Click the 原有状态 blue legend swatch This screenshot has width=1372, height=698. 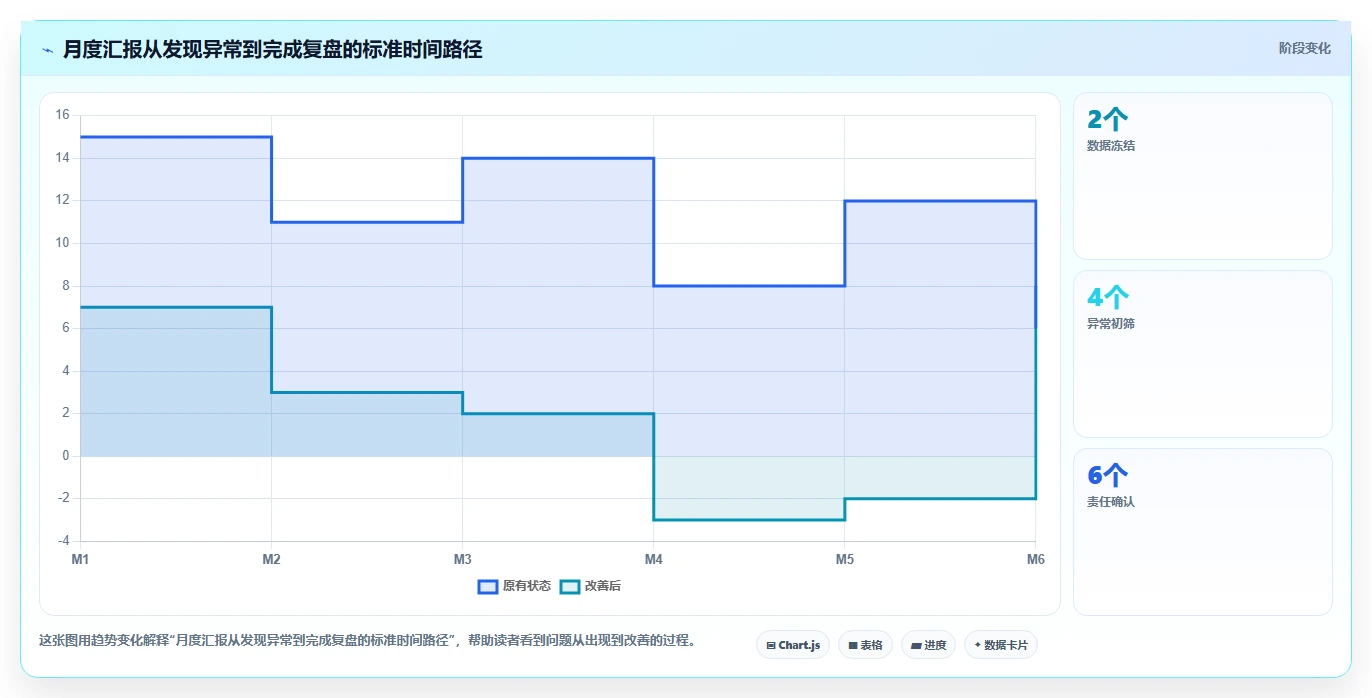pyautogui.click(x=488, y=586)
